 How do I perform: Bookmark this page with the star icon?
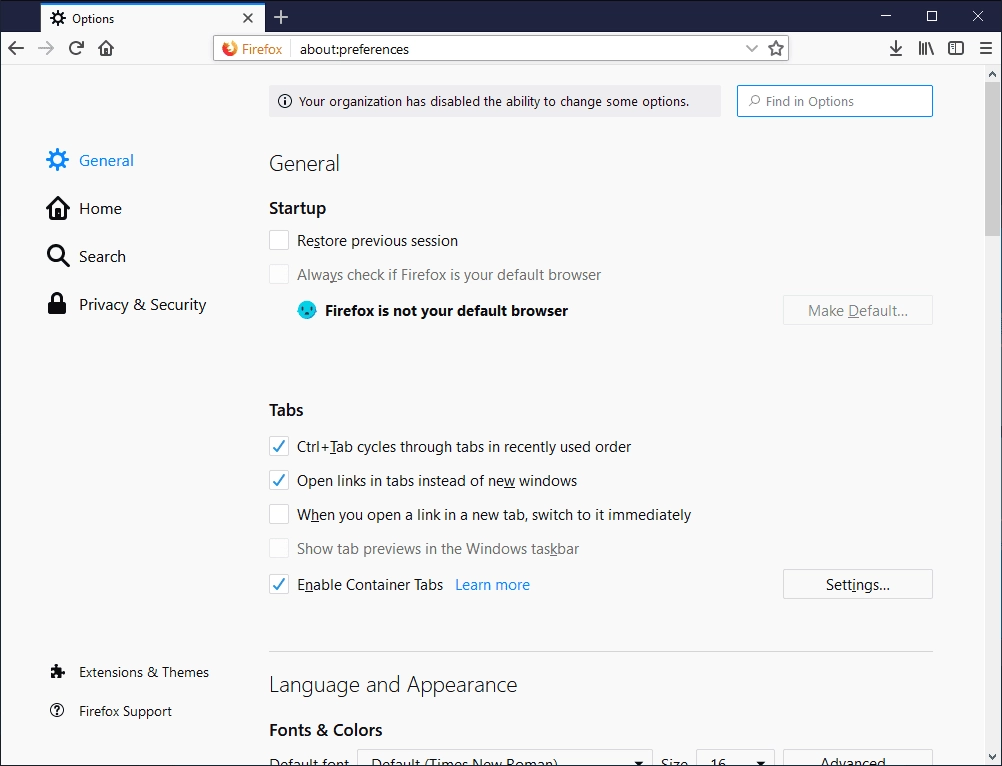point(776,49)
